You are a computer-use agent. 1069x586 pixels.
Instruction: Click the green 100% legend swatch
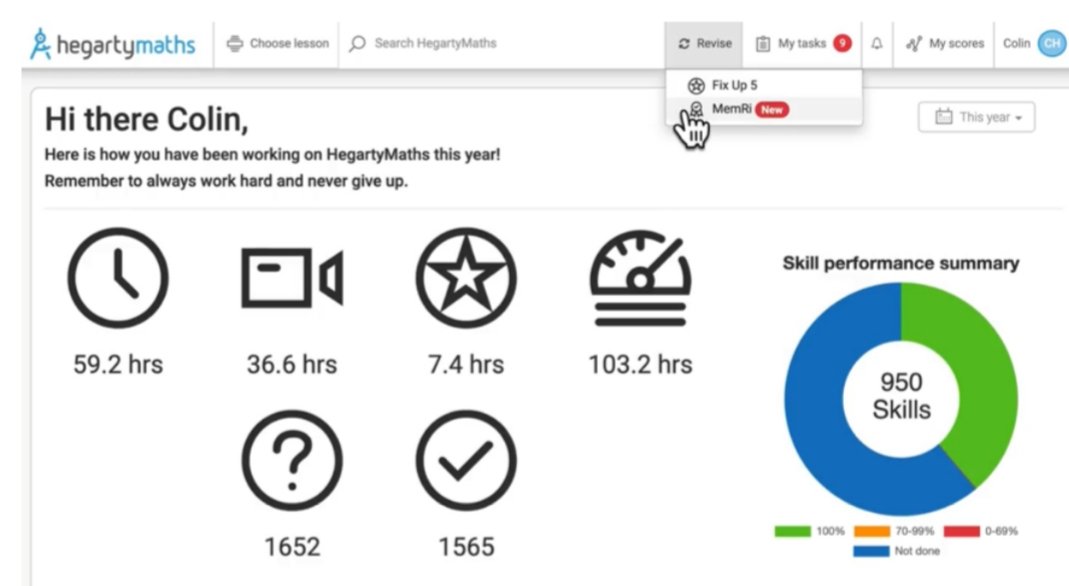[793, 531]
